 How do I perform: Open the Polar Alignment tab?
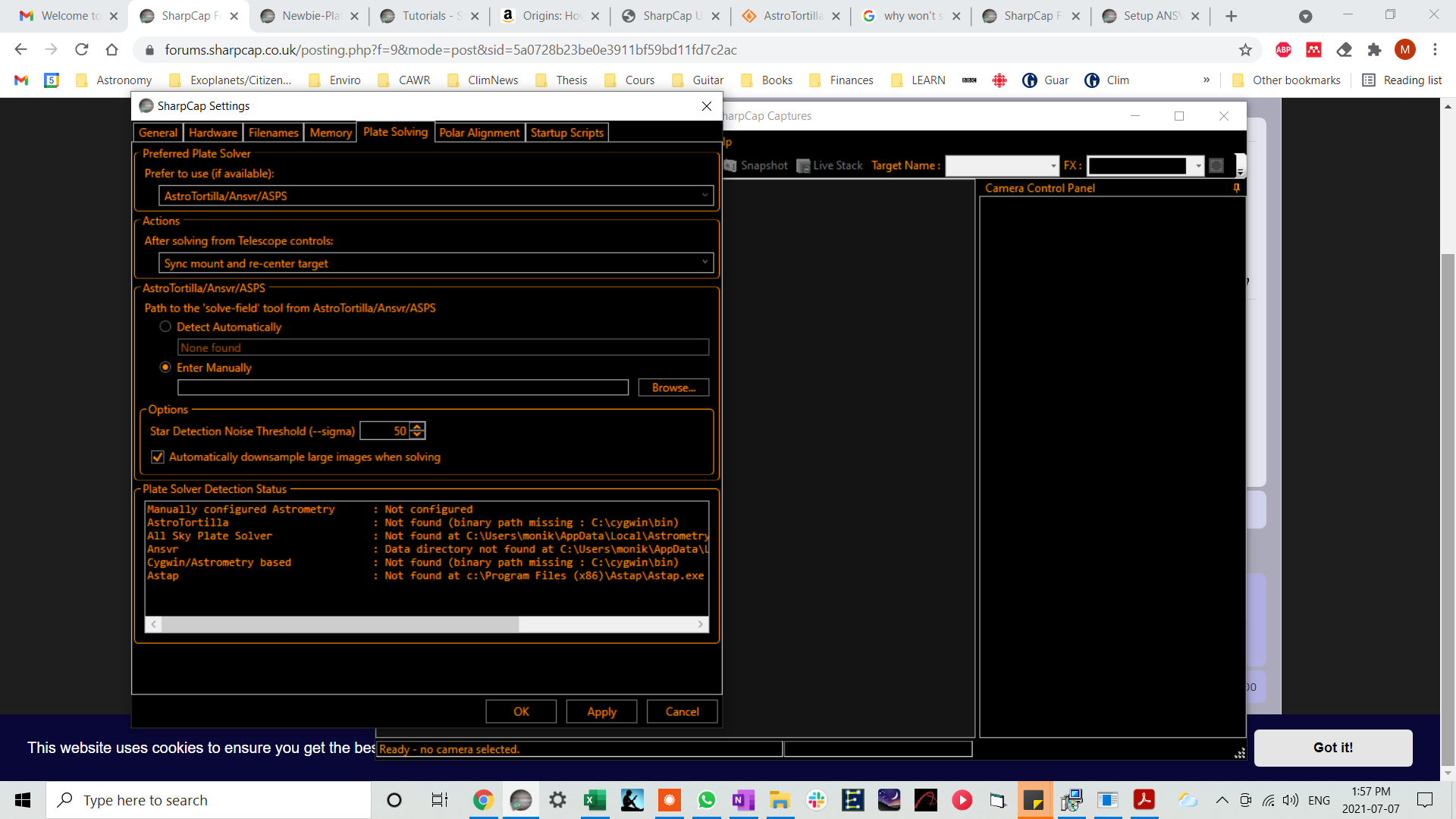479,133
